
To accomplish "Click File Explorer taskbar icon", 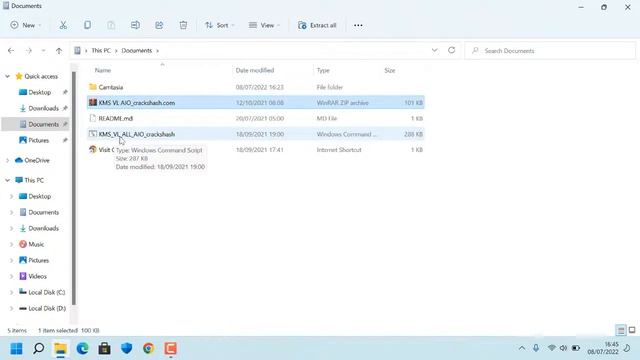I will (x=60, y=349).
